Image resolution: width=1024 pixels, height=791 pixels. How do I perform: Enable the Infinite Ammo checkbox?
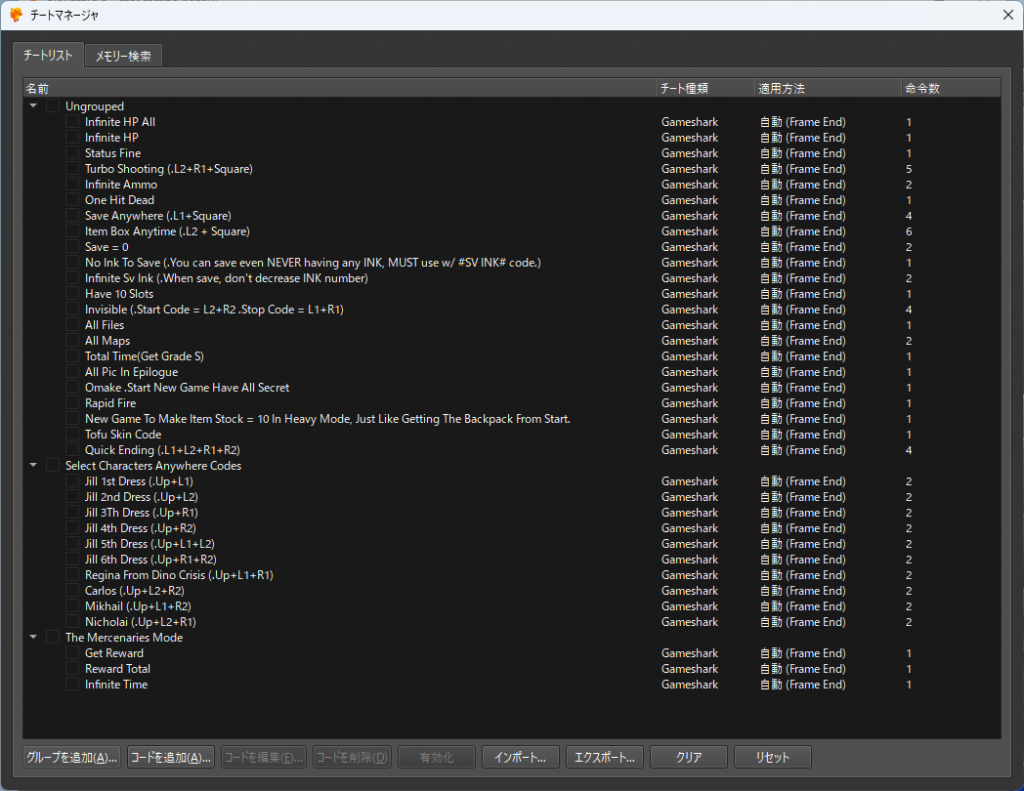pyautogui.click(x=72, y=184)
